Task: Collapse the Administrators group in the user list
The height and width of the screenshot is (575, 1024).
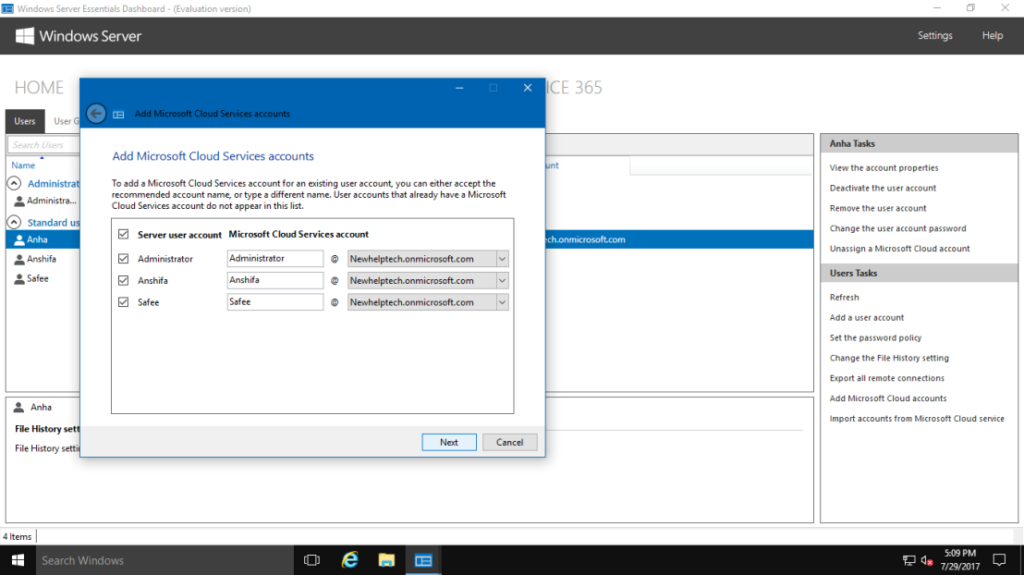Action: [14, 184]
